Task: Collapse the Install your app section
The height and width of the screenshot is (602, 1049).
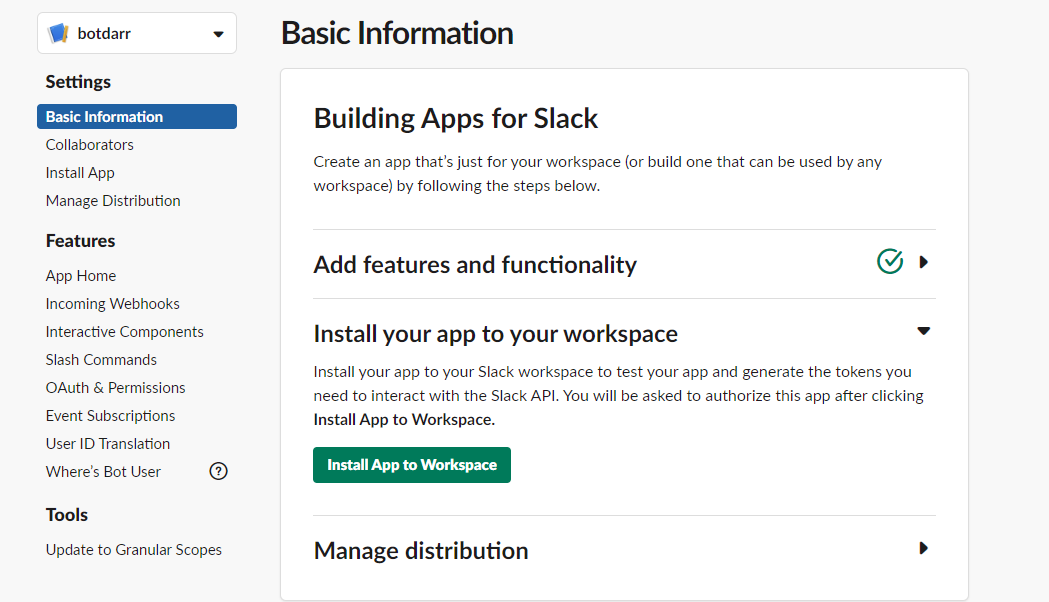Action: tap(924, 331)
